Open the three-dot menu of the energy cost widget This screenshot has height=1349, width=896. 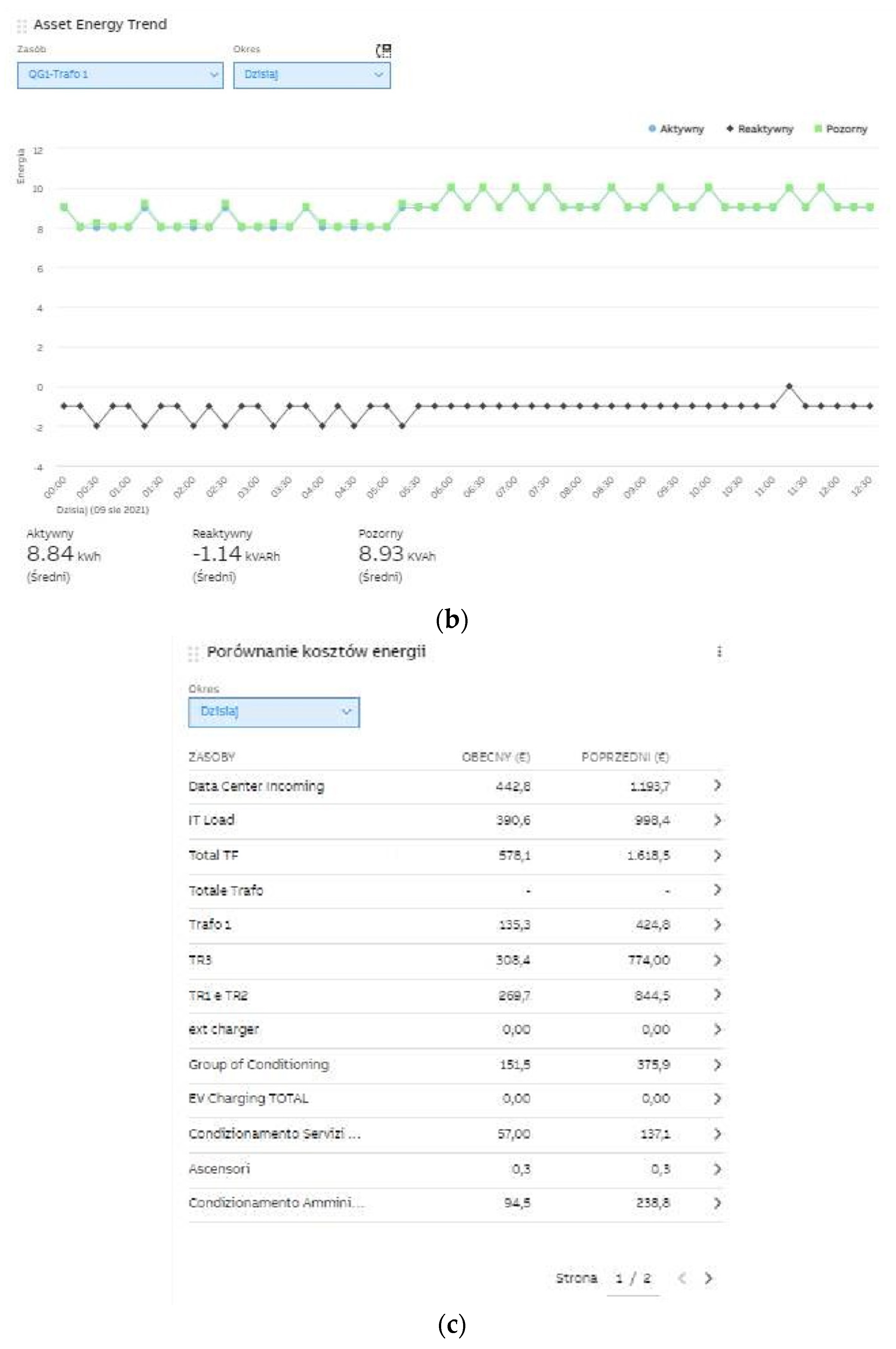point(719,651)
